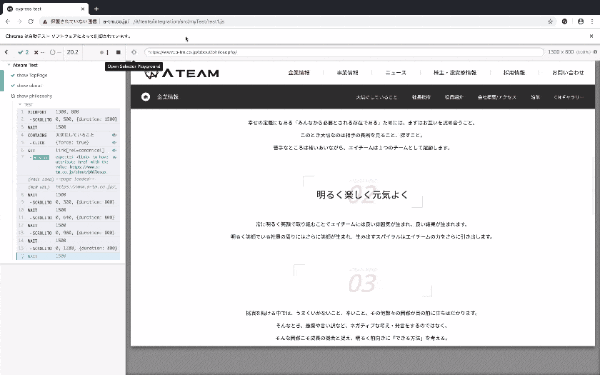
Task: Bookmark this page with the star icon
Action: [550, 21]
